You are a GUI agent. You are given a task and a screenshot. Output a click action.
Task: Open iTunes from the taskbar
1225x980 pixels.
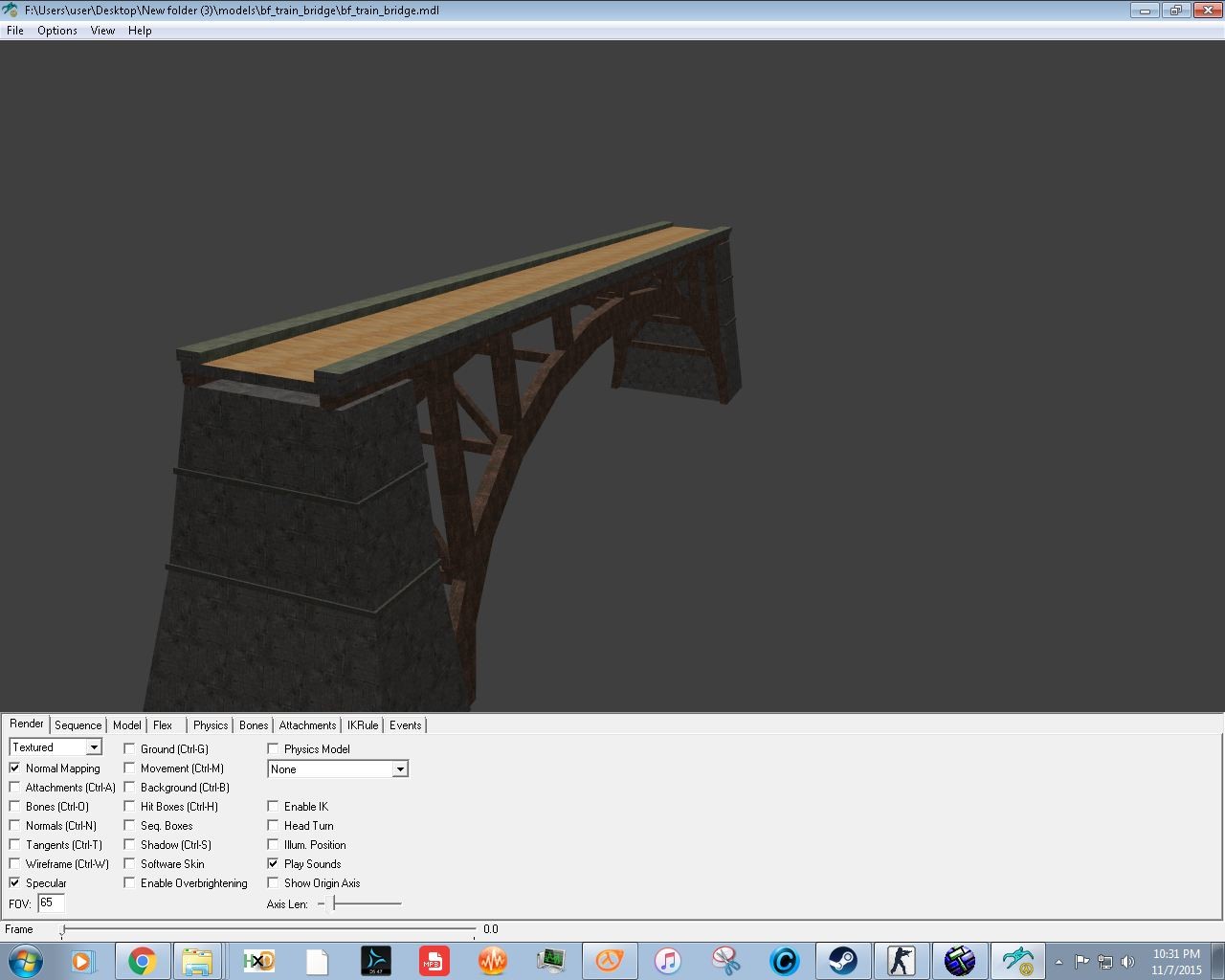pos(668,960)
